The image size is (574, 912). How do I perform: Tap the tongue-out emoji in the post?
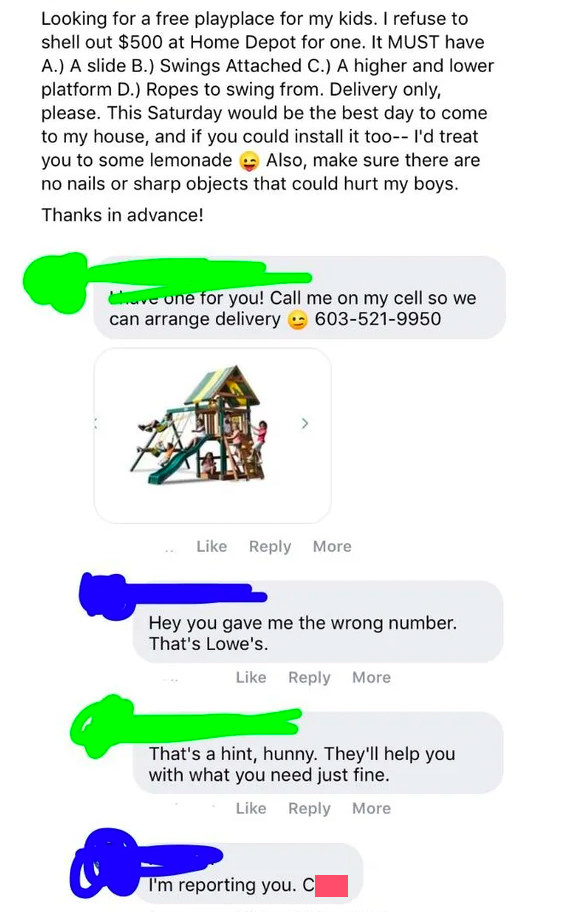pyautogui.click(x=249, y=161)
